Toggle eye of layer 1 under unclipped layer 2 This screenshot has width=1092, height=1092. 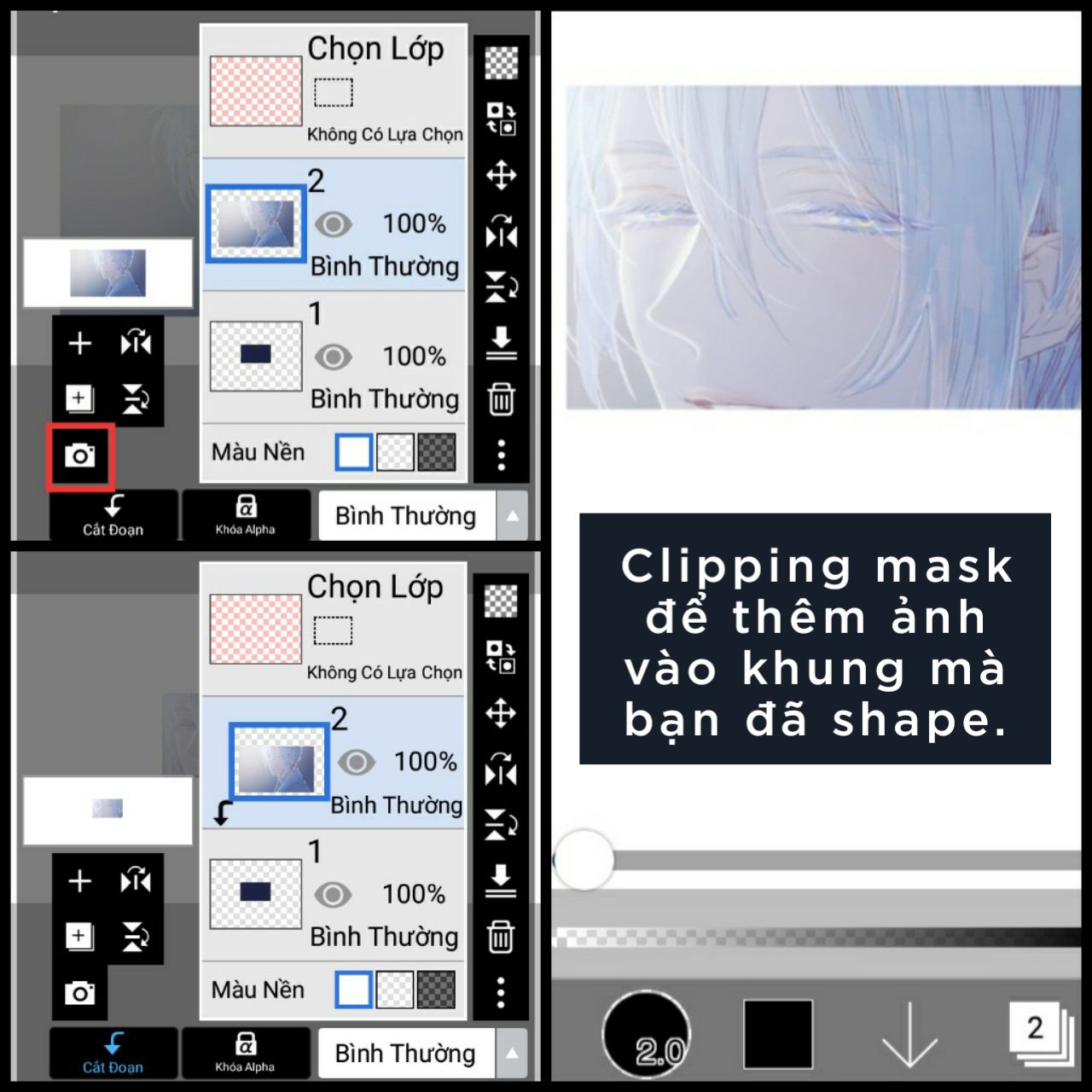333,357
